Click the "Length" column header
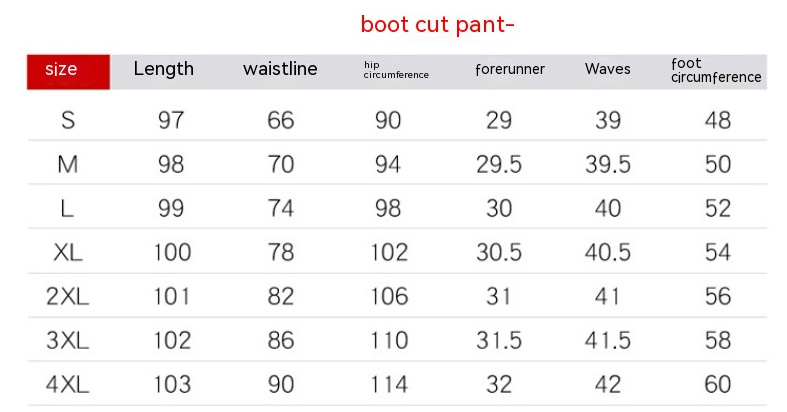Screen dimensions: 787x412 tap(164, 69)
